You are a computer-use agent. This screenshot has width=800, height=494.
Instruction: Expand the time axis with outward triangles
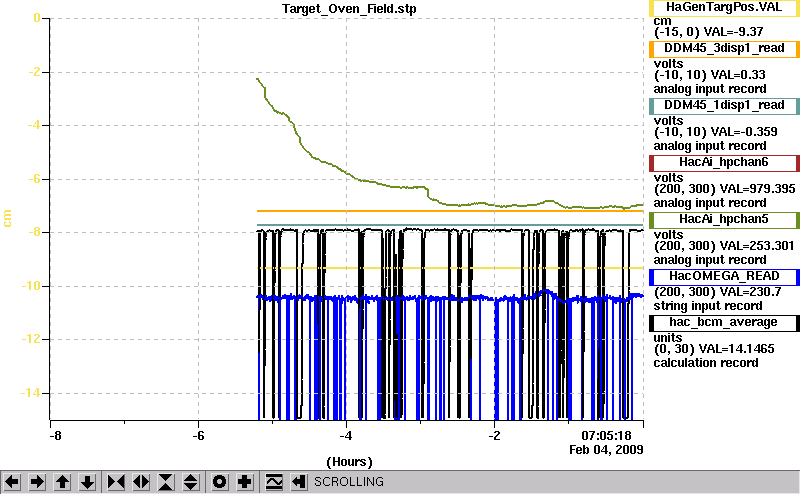pos(141,482)
